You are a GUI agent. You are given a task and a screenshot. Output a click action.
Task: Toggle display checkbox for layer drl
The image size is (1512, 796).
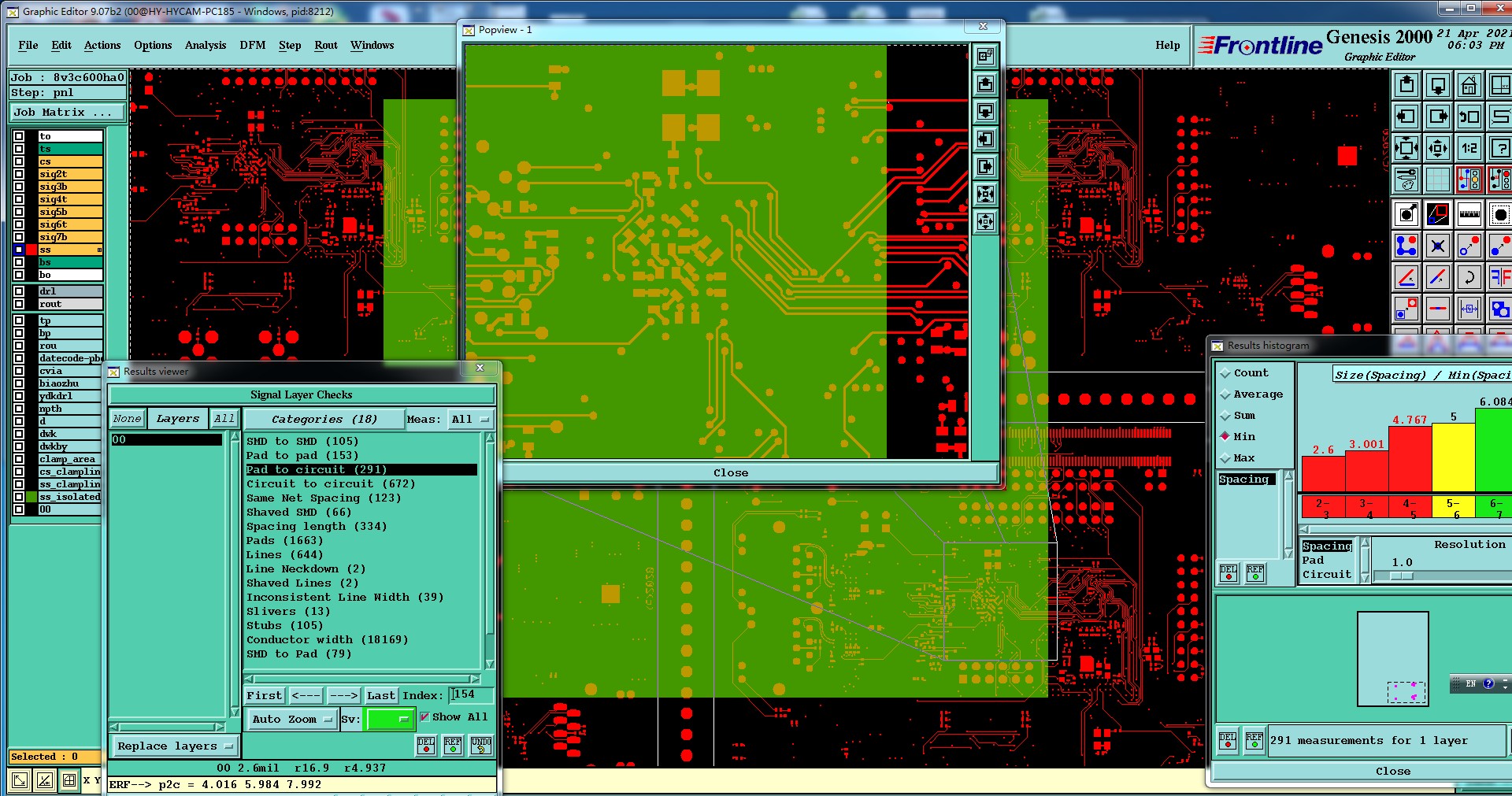tap(19, 291)
